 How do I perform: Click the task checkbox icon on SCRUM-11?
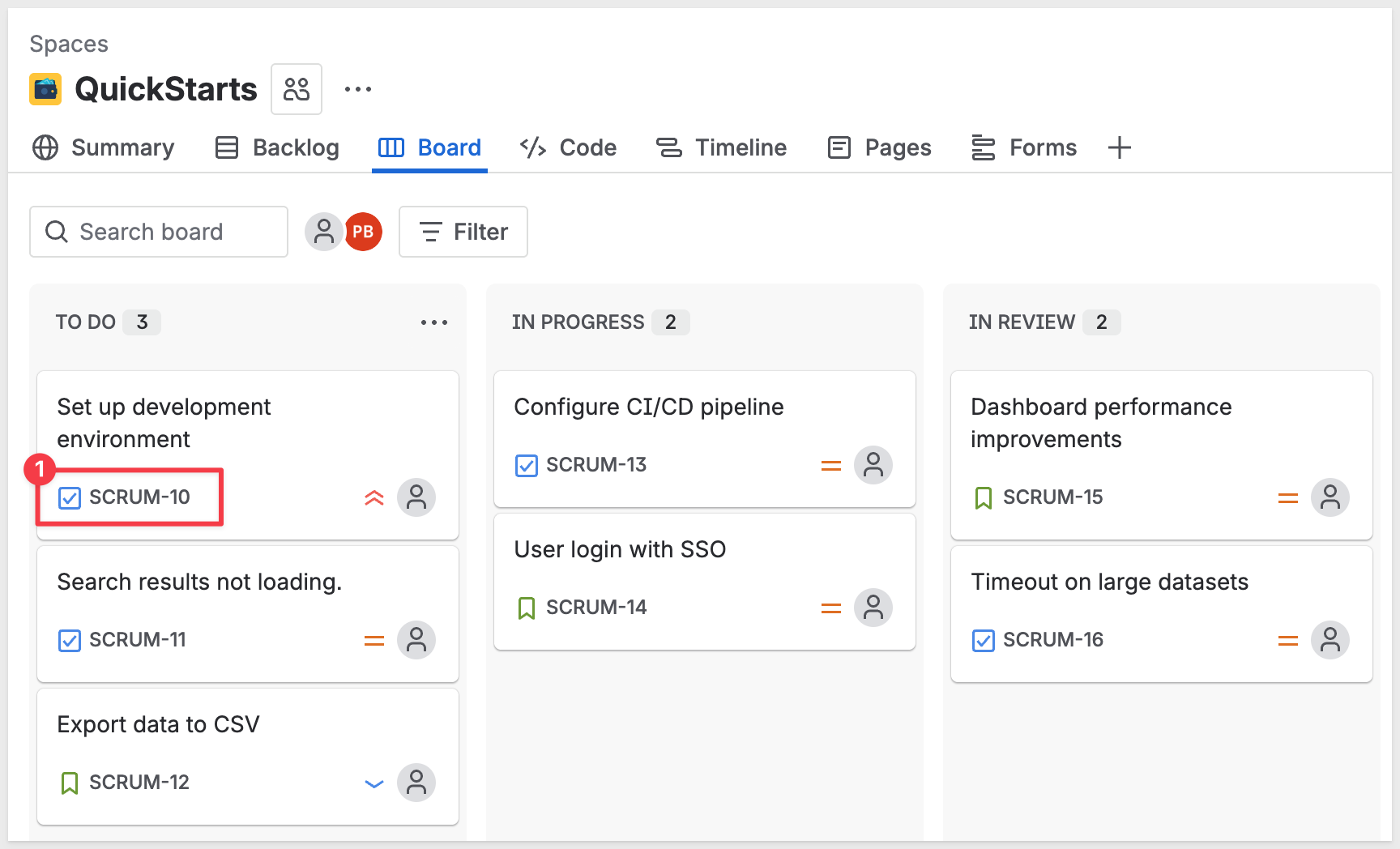[x=70, y=640]
